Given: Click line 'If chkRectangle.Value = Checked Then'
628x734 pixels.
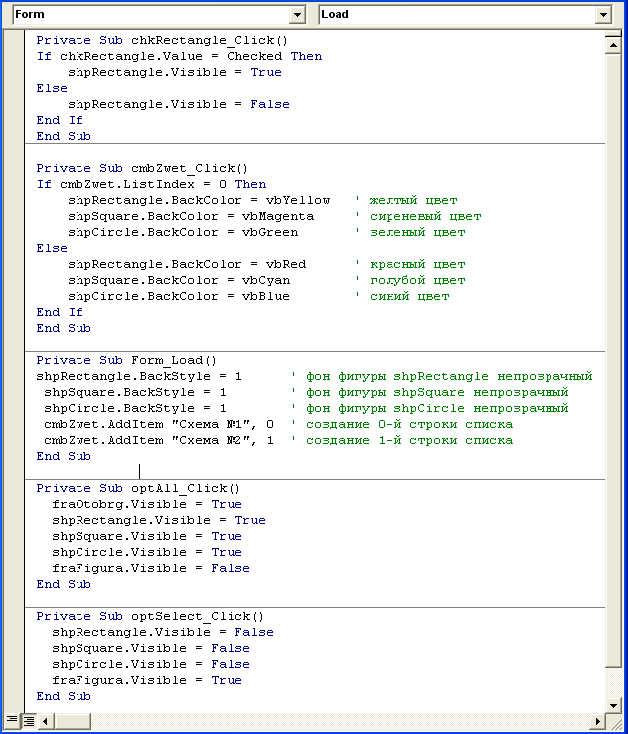Looking at the screenshot, I should (179, 56).
